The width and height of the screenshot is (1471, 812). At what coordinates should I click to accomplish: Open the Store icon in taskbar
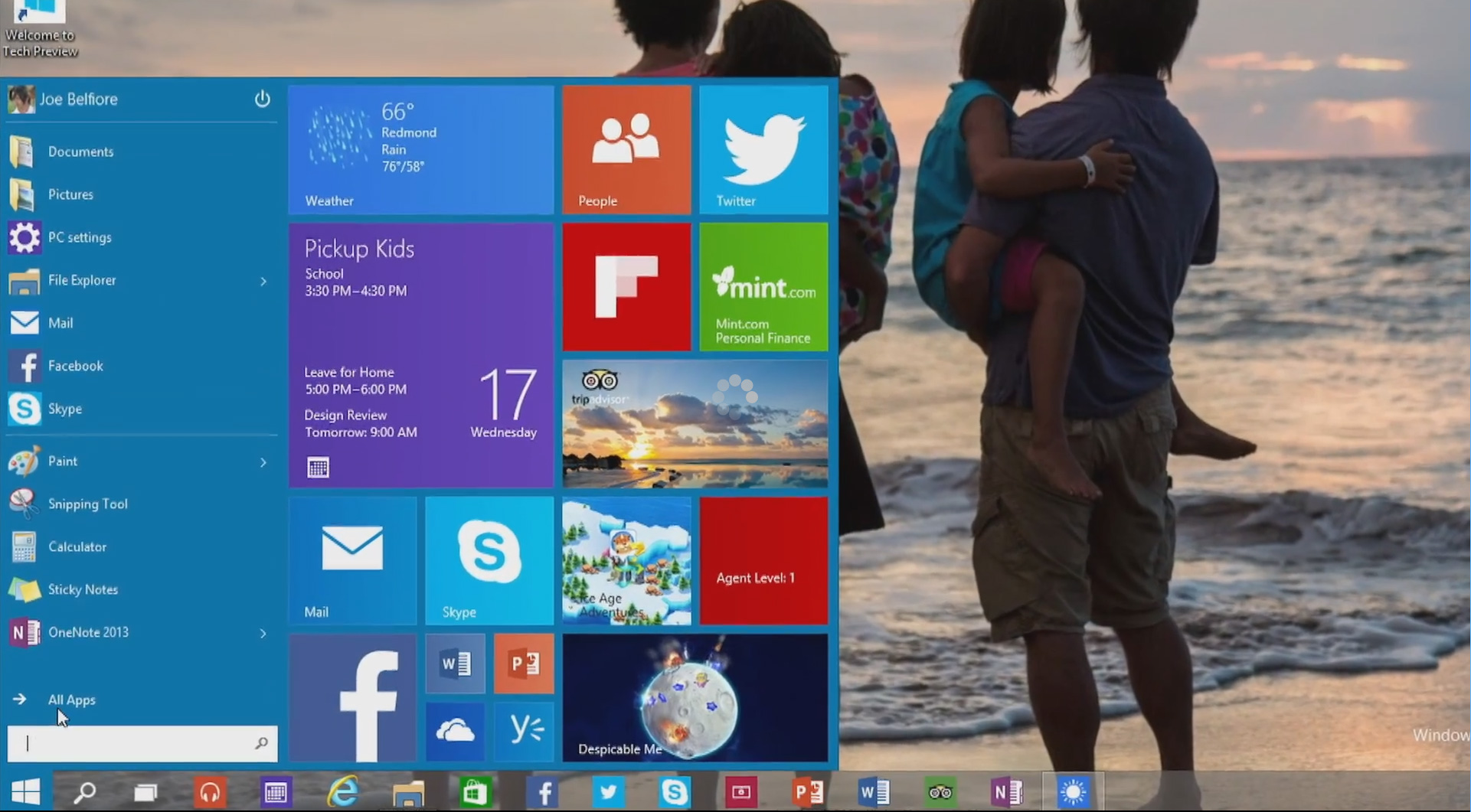[474, 792]
